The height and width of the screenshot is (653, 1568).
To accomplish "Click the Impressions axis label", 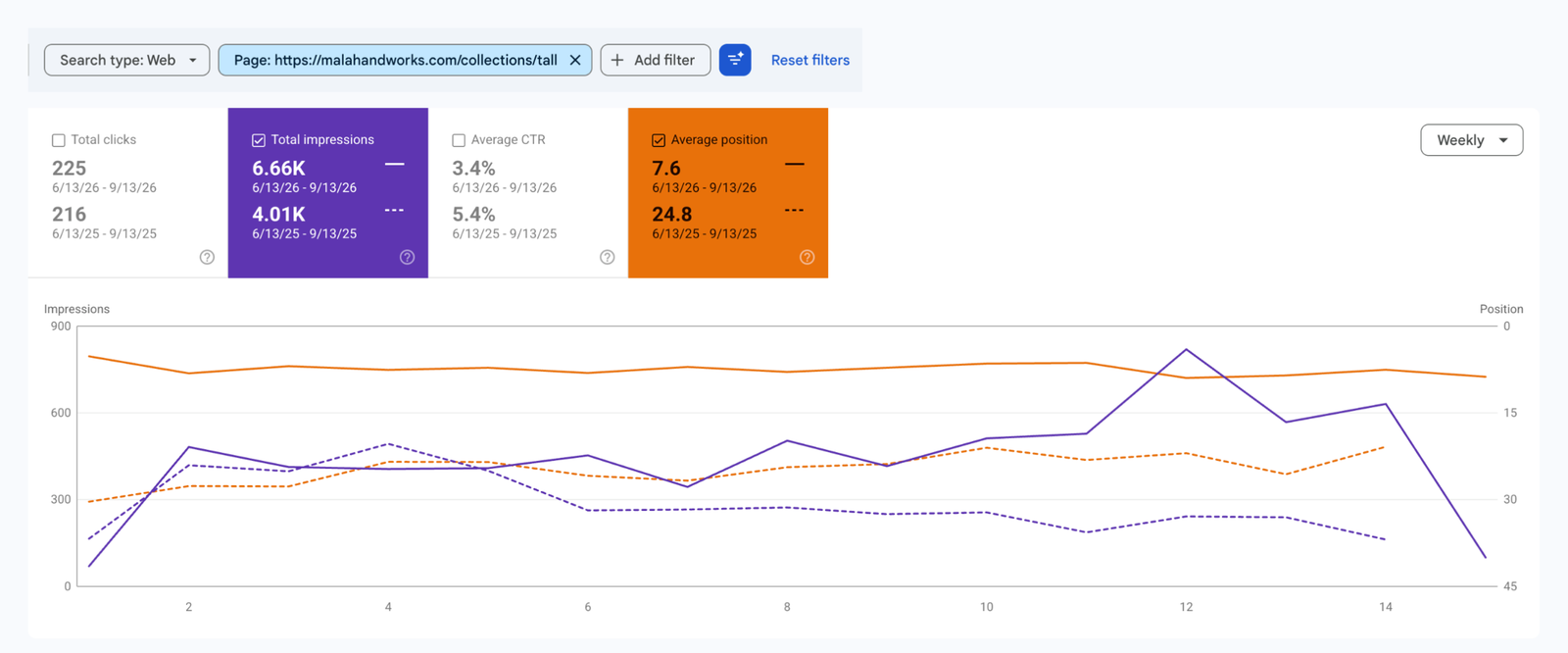I will (x=76, y=309).
